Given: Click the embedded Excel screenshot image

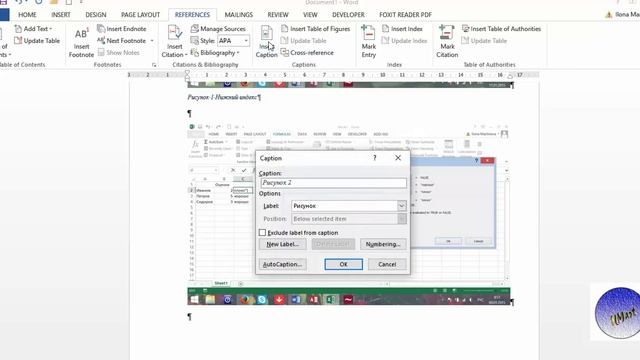Looking at the screenshot, I should 349,213.
